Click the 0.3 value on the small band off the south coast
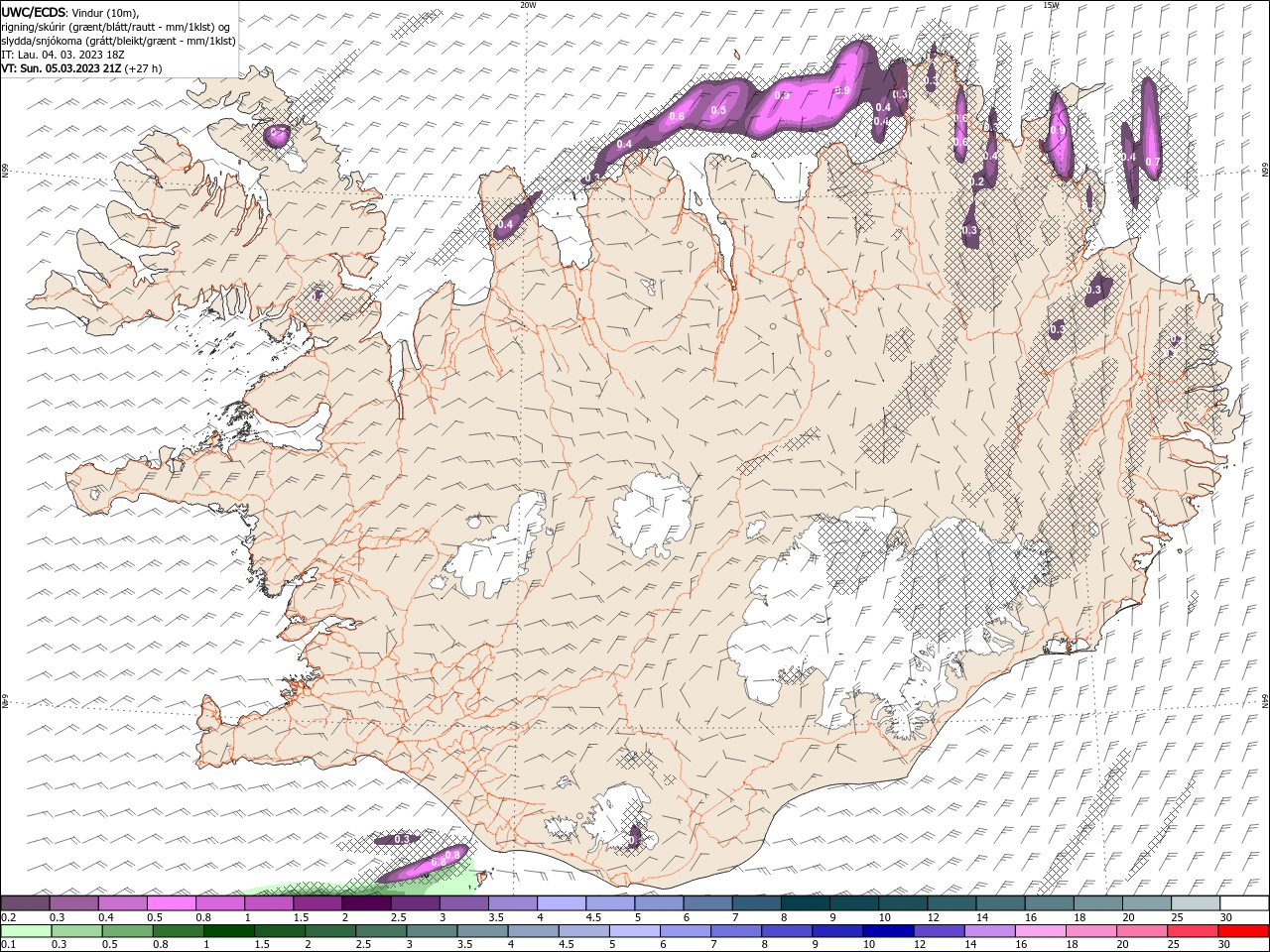The image size is (1270, 952). (402, 839)
